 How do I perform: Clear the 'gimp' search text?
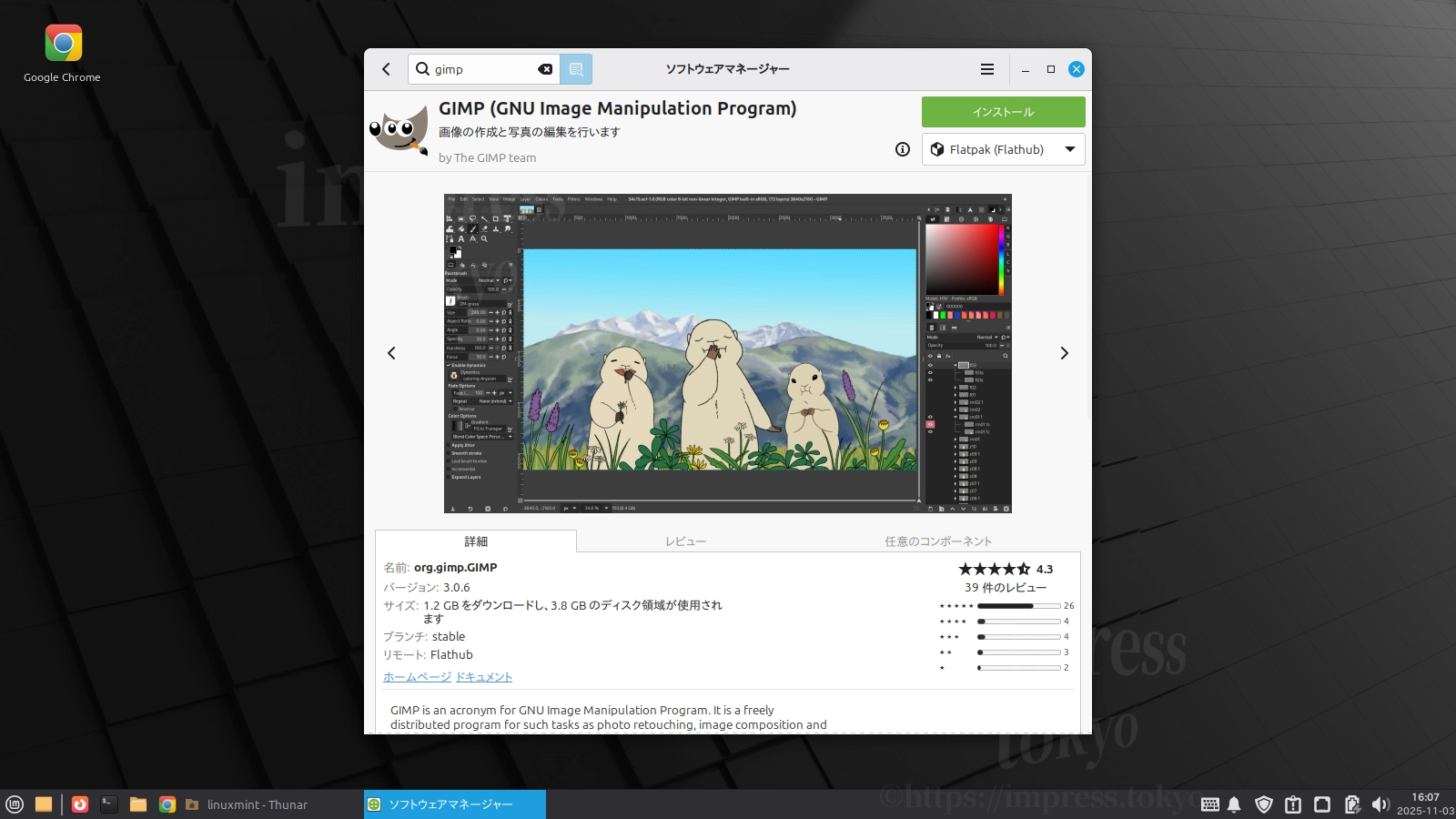[545, 69]
